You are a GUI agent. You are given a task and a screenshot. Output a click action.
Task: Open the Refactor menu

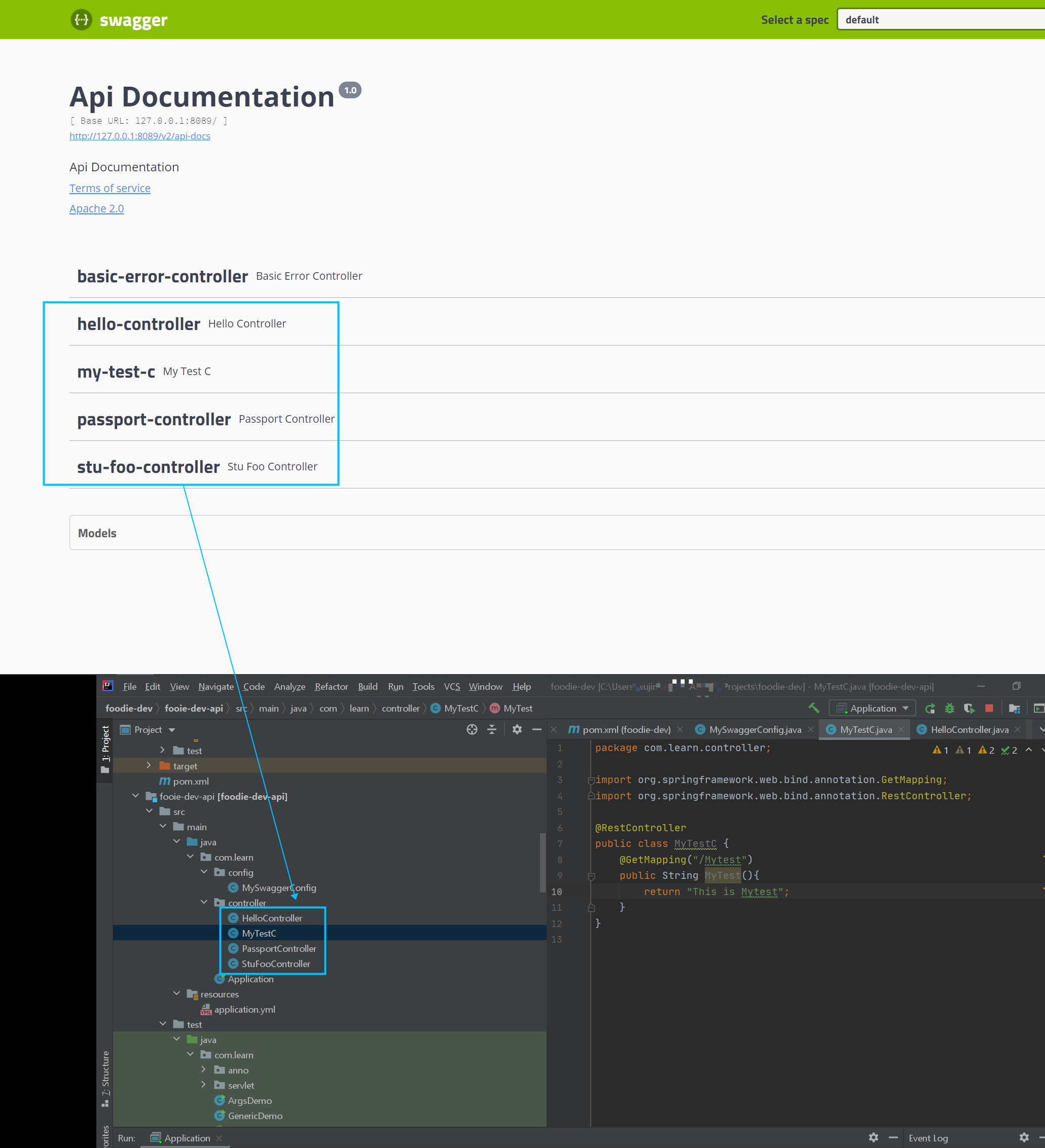click(331, 686)
